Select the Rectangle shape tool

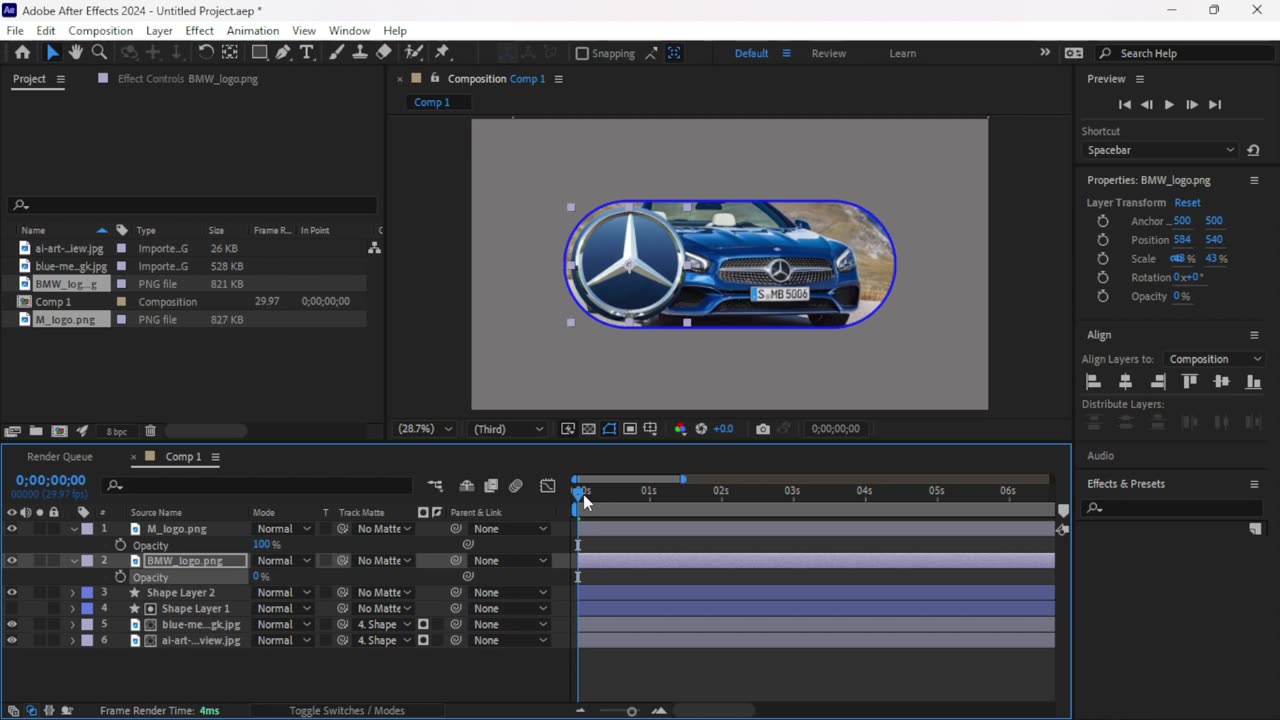pos(259,53)
